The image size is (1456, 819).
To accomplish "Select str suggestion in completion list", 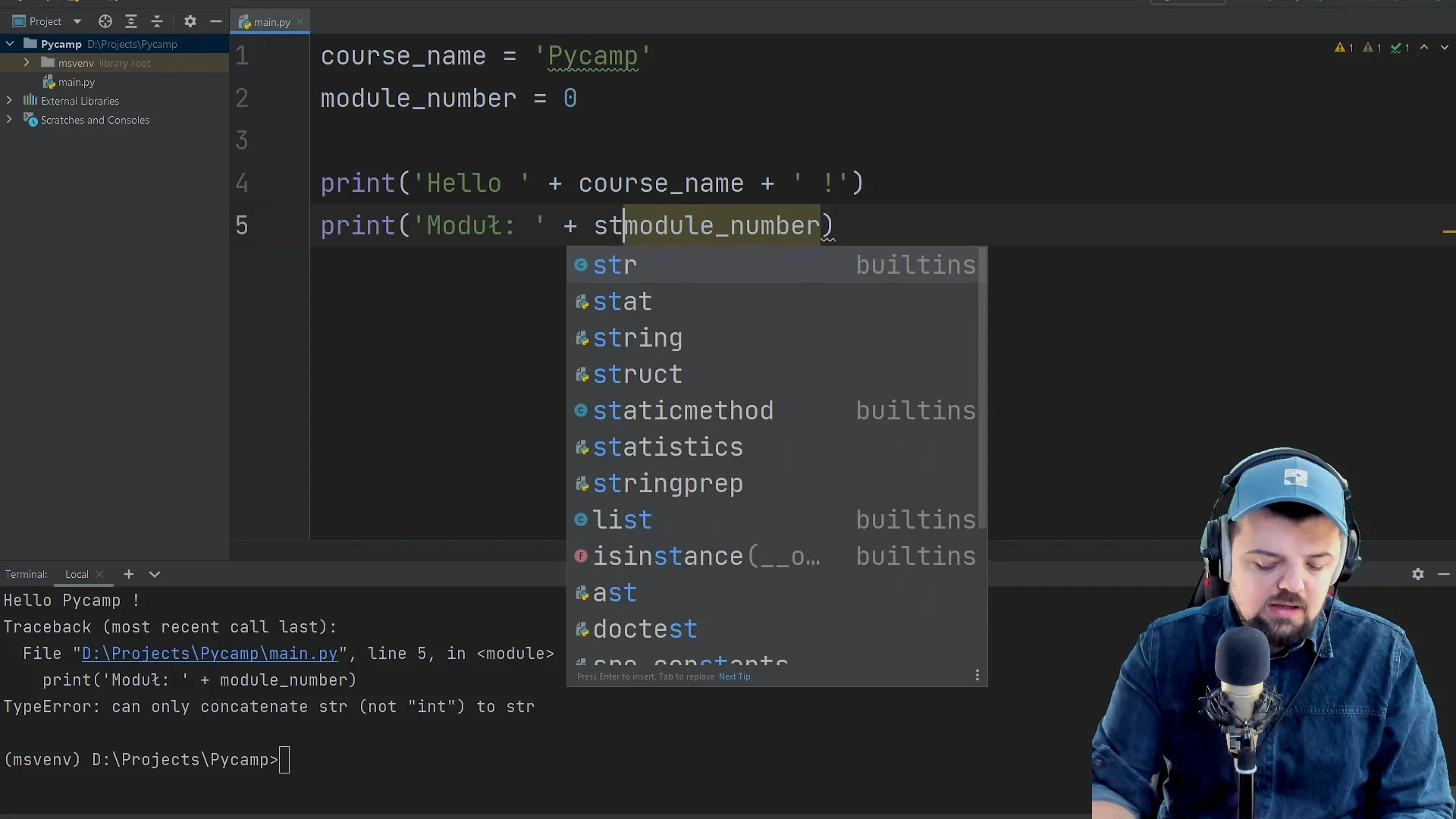I will [x=615, y=265].
